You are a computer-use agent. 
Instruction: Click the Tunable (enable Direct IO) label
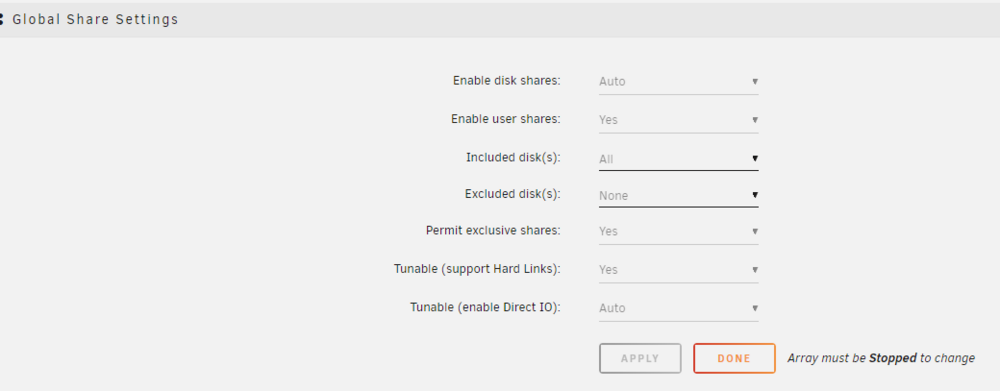(x=485, y=307)
